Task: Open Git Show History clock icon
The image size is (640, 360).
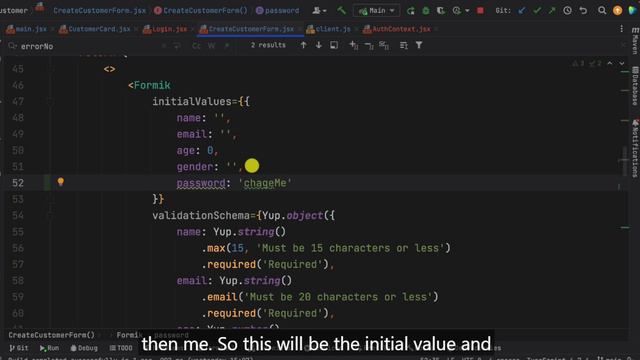Action: coord(567,11)
